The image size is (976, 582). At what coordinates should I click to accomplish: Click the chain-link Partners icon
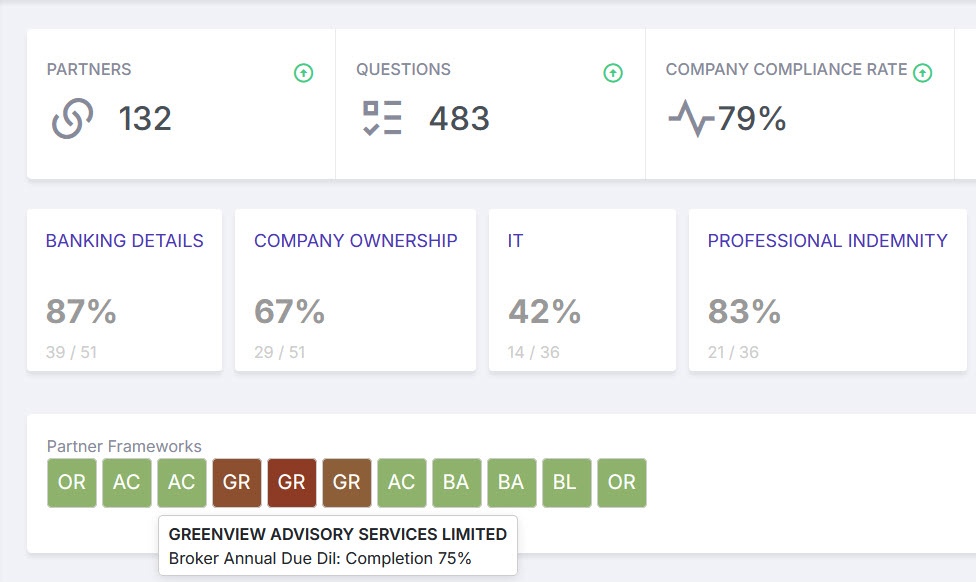pos(72,119)
